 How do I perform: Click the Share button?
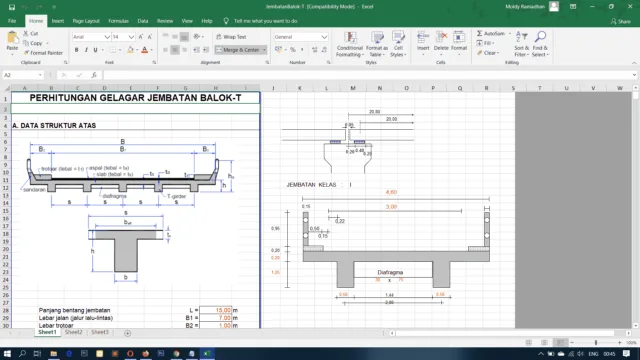pyautogui.click(x=621, y=21)
